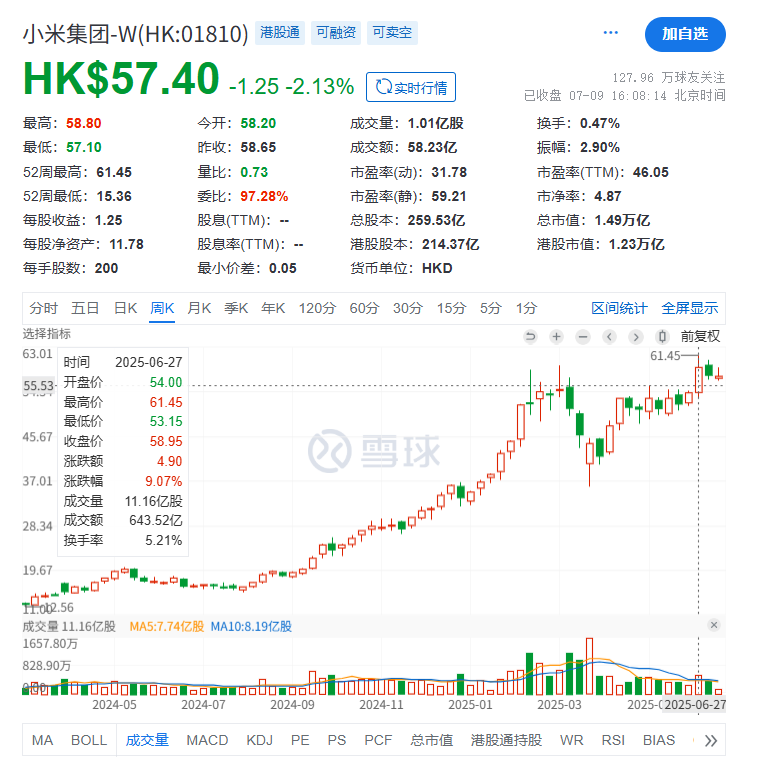Click the chart reset (undo arrow) icon
The width and height of the screenshot is (760, 771).
point(530,336)
